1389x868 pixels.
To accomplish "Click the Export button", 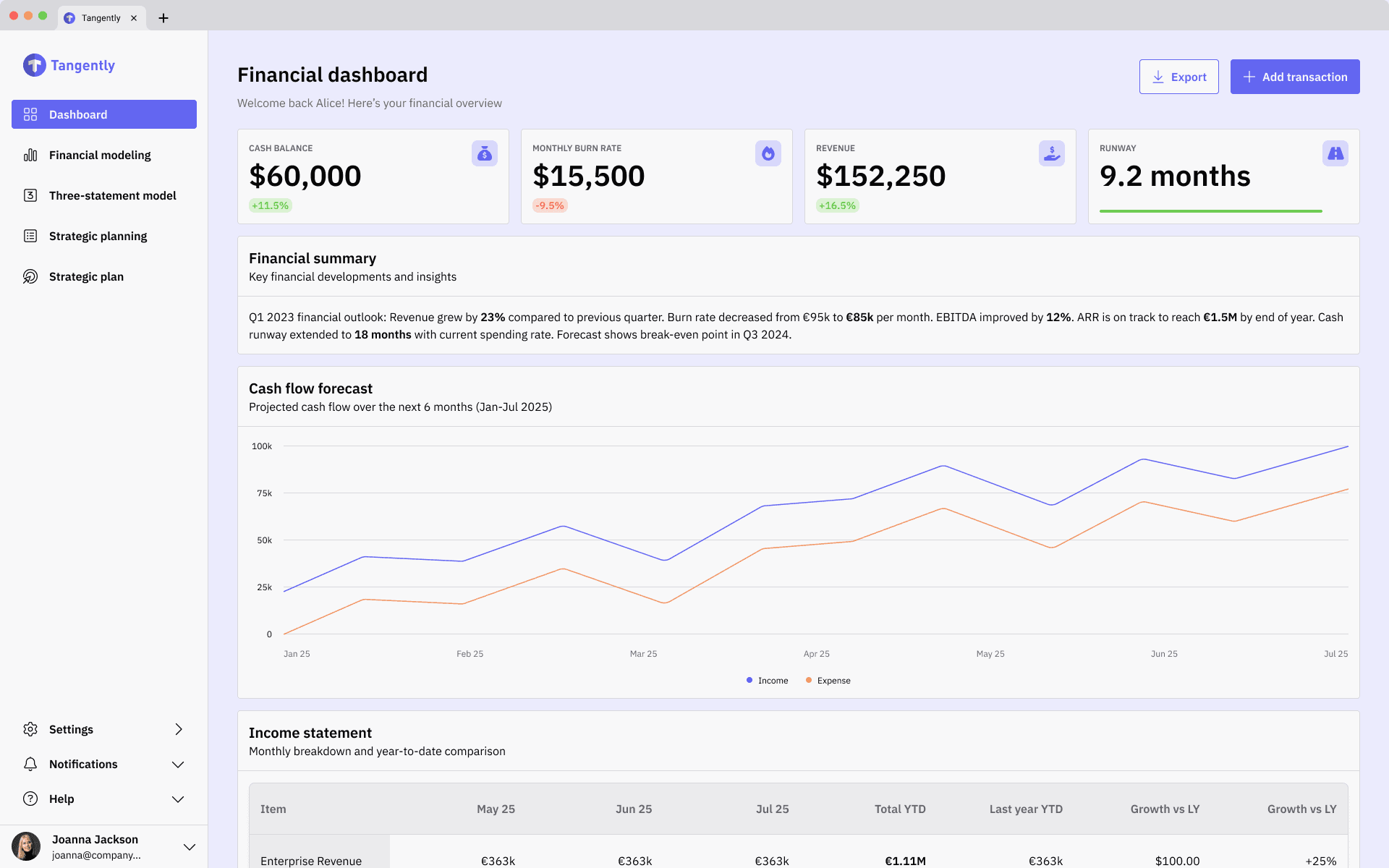I will point(1178,77).
